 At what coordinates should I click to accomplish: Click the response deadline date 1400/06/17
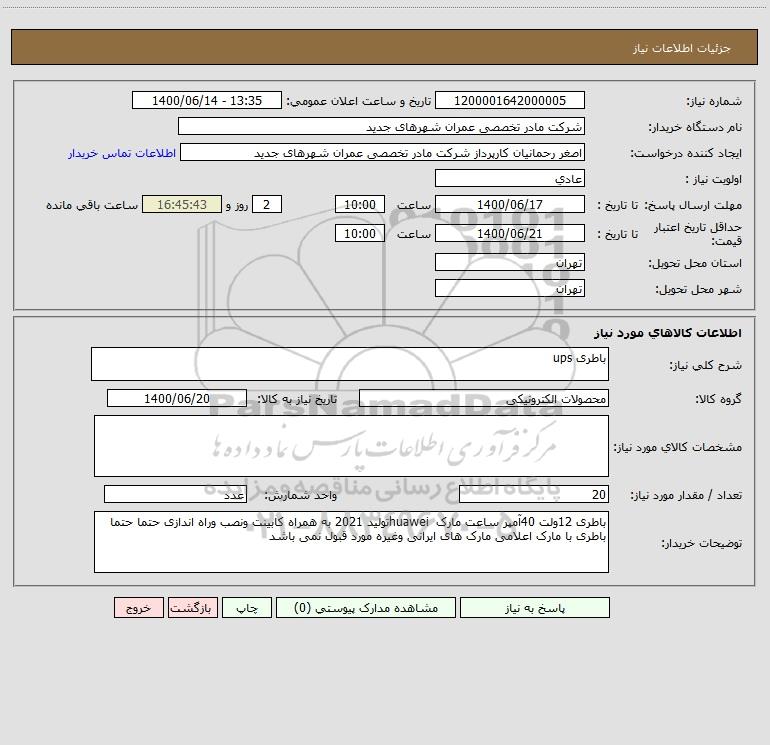tap(510, 204)
